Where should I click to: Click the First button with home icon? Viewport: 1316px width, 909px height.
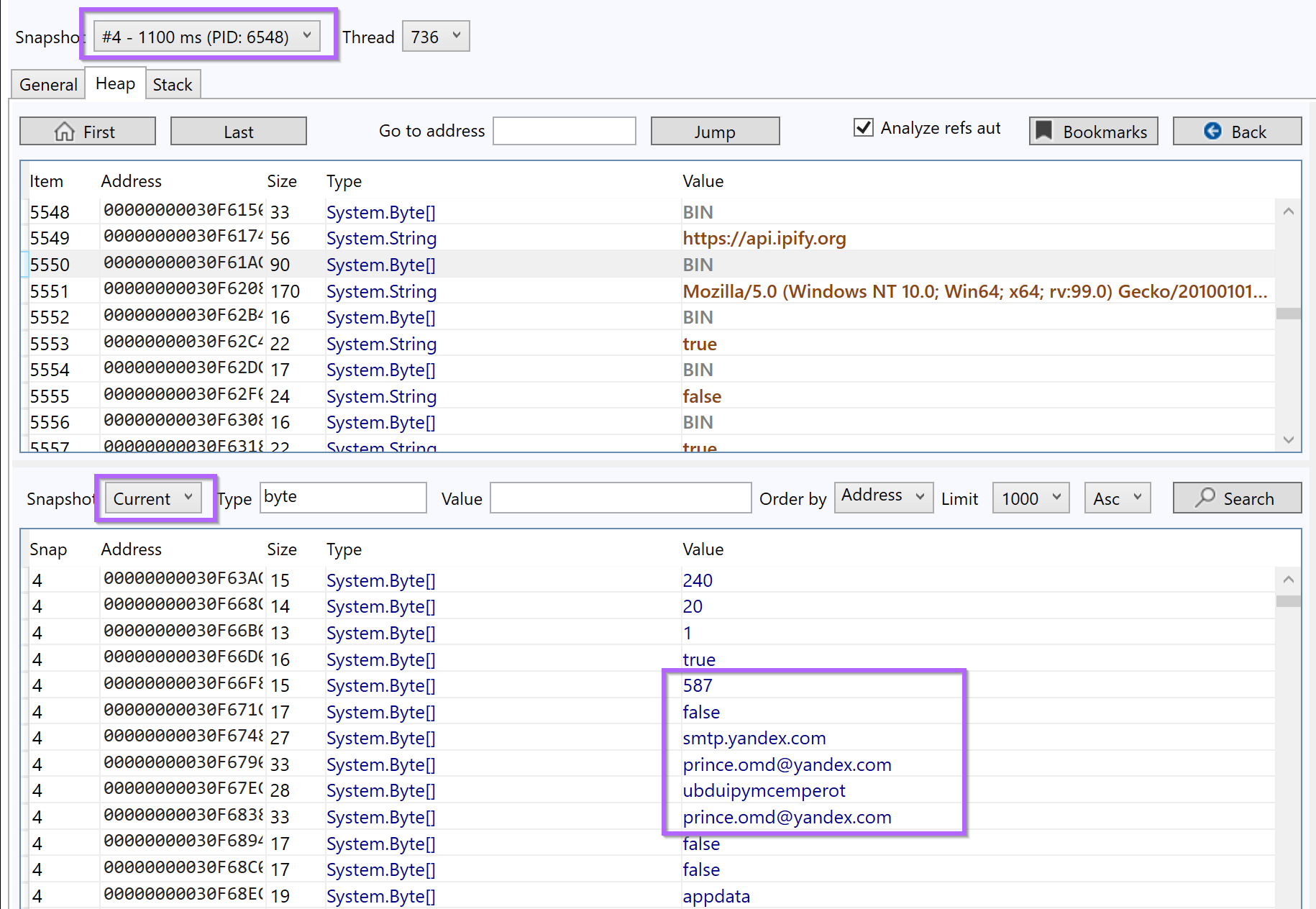pos(88,132)
